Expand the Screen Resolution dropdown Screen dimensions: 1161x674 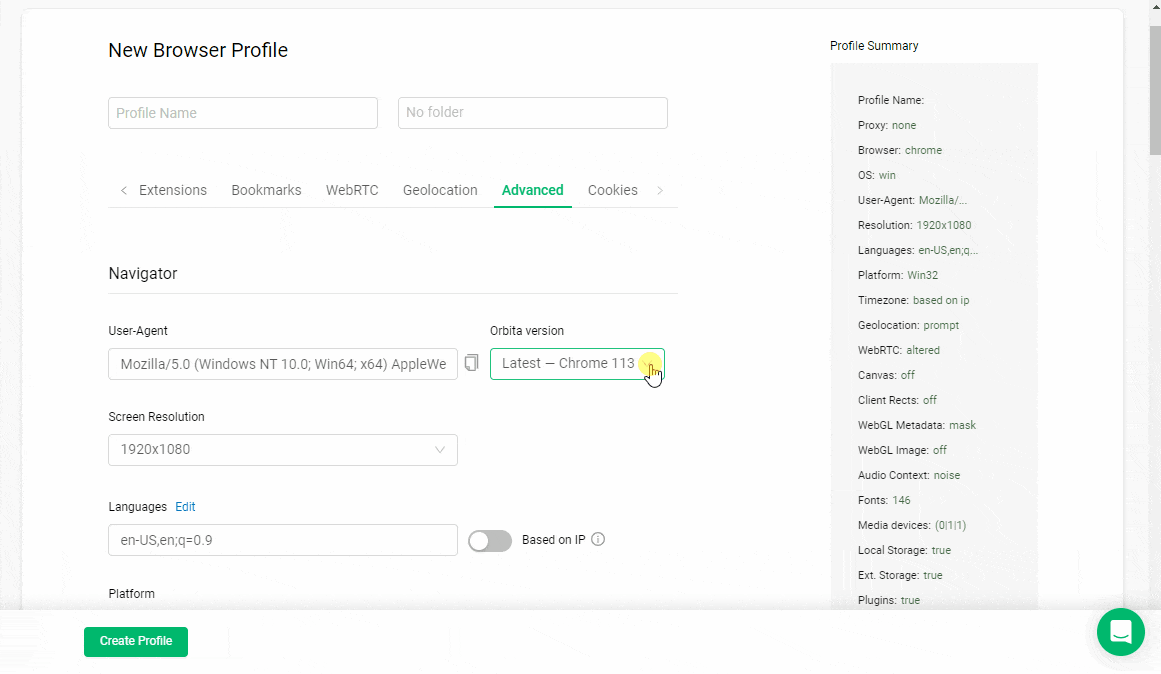[x=283, y=450]
